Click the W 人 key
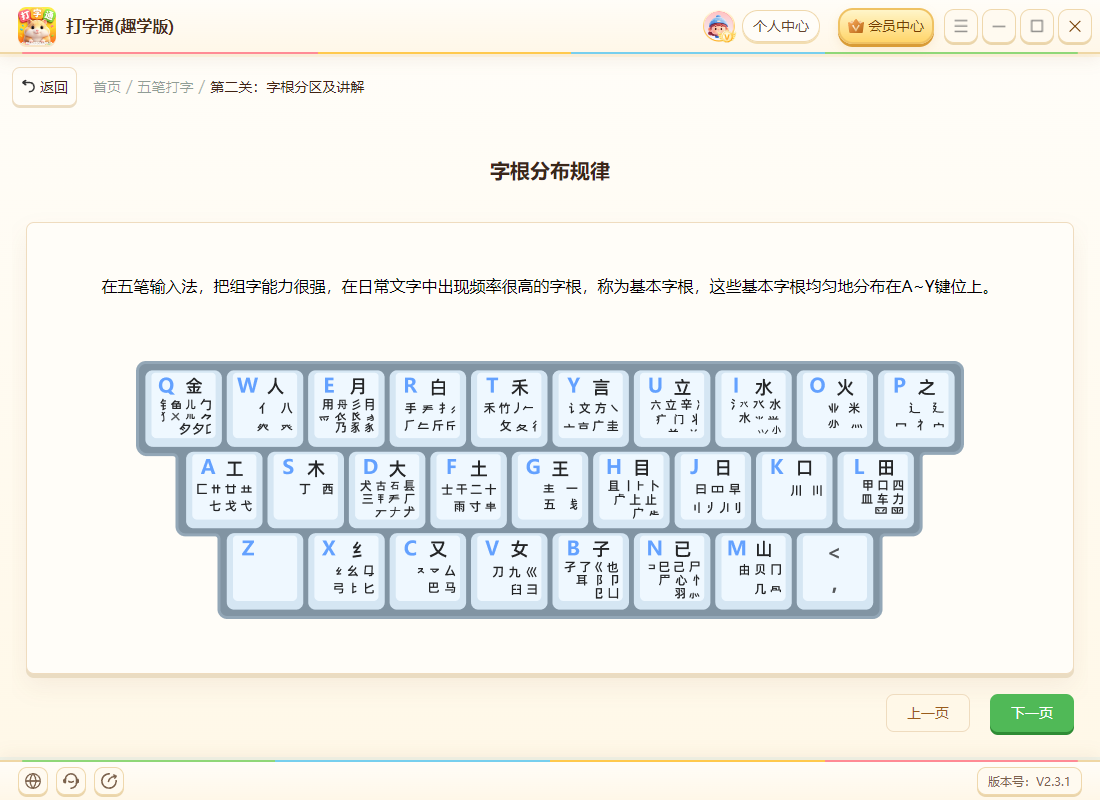 (265, 407)
